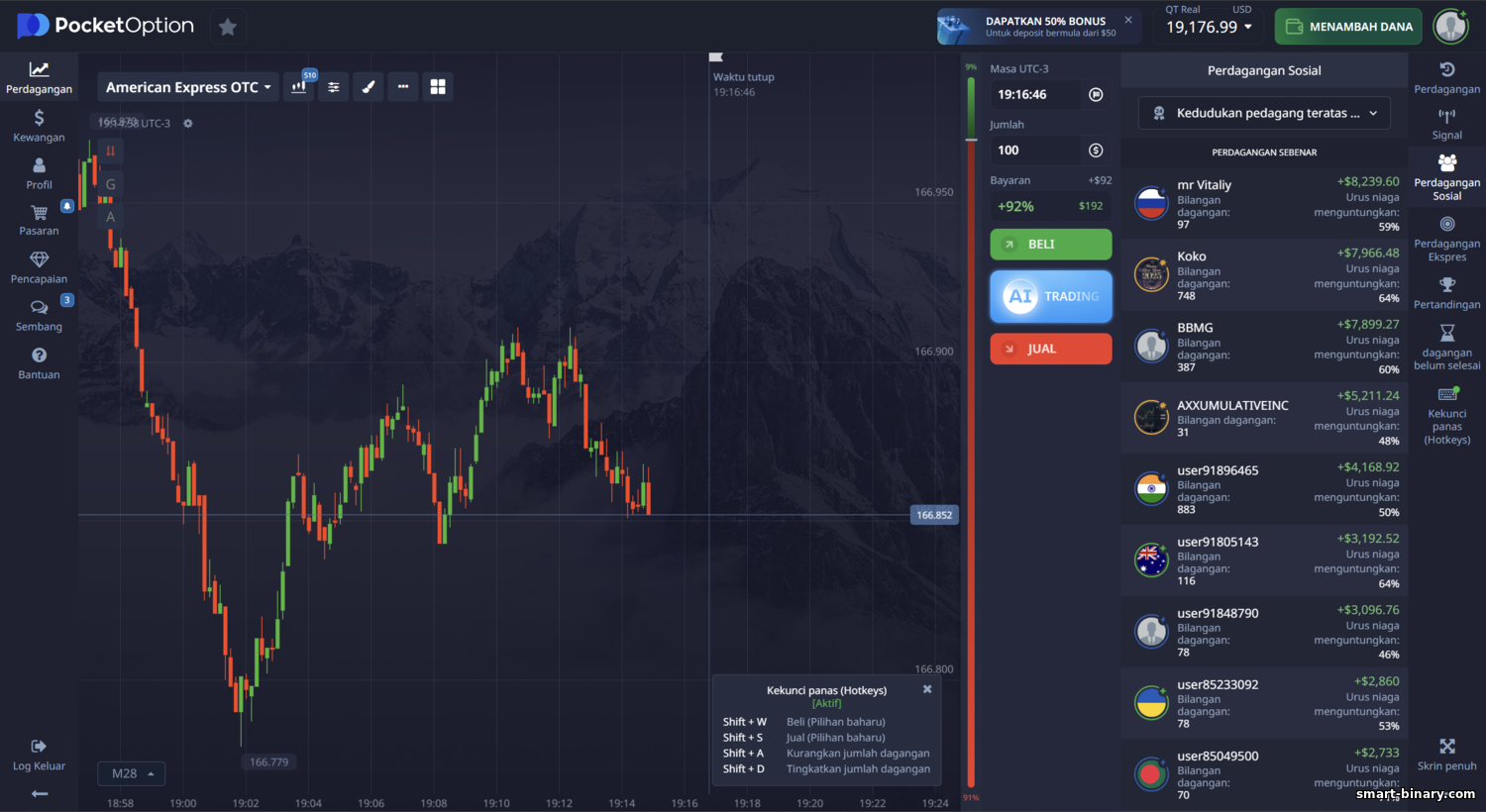Open the Signal panel icon

[1446, 124]
